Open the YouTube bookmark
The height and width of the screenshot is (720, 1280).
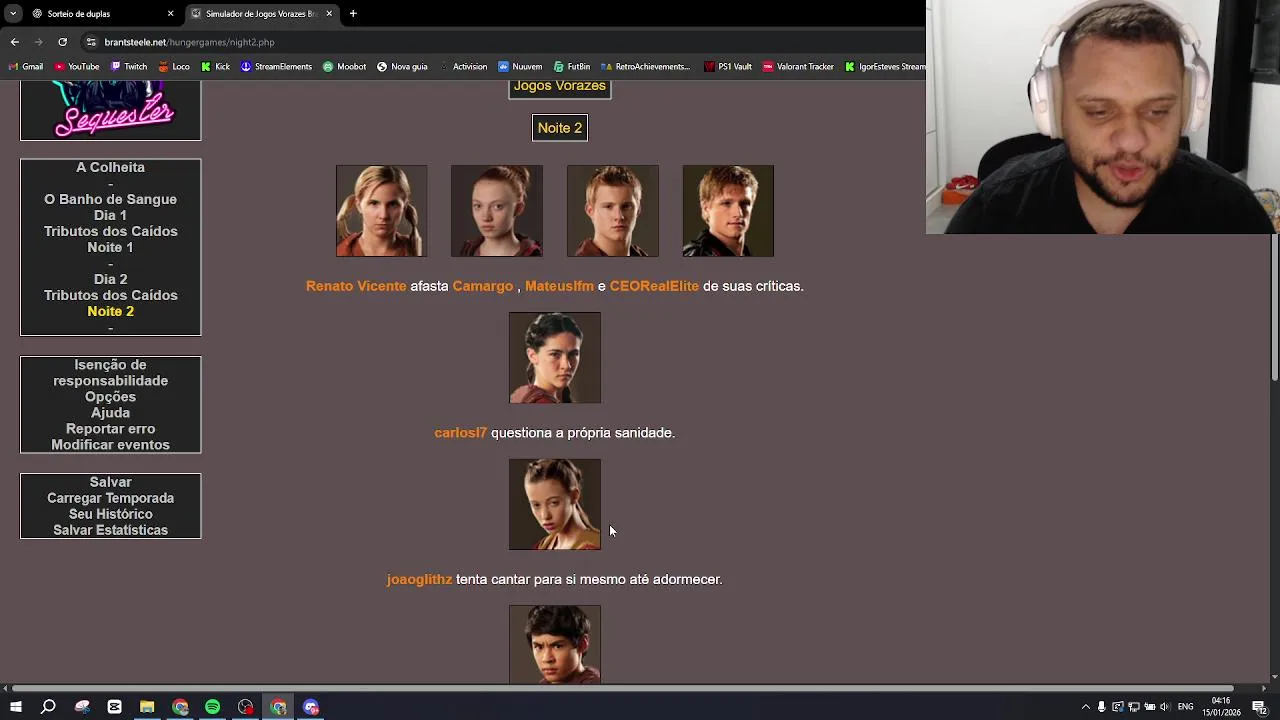point(77,67)
